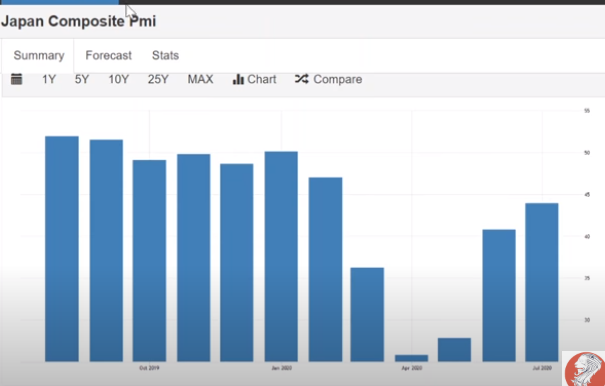Viewport: 605px width, 386px height.
Task: Click the red lion logo badge
Action: (585, 369)
